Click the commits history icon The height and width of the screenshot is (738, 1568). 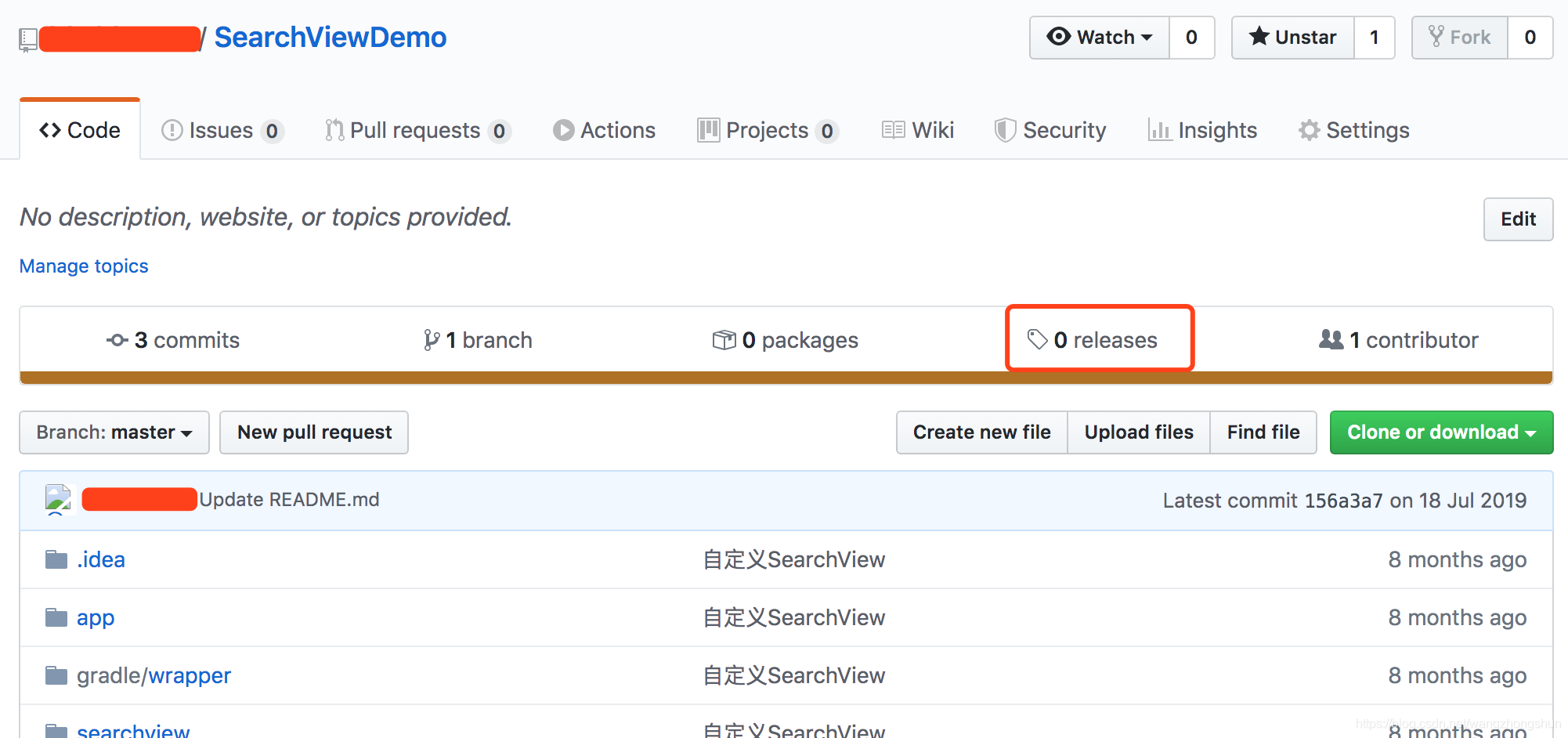click(117, 340)
